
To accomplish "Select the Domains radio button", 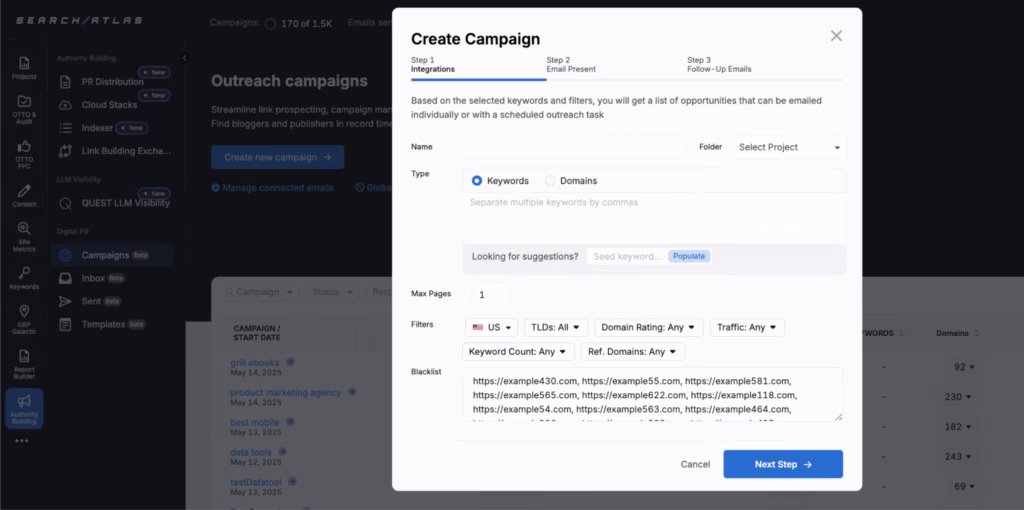I will 550,181.
